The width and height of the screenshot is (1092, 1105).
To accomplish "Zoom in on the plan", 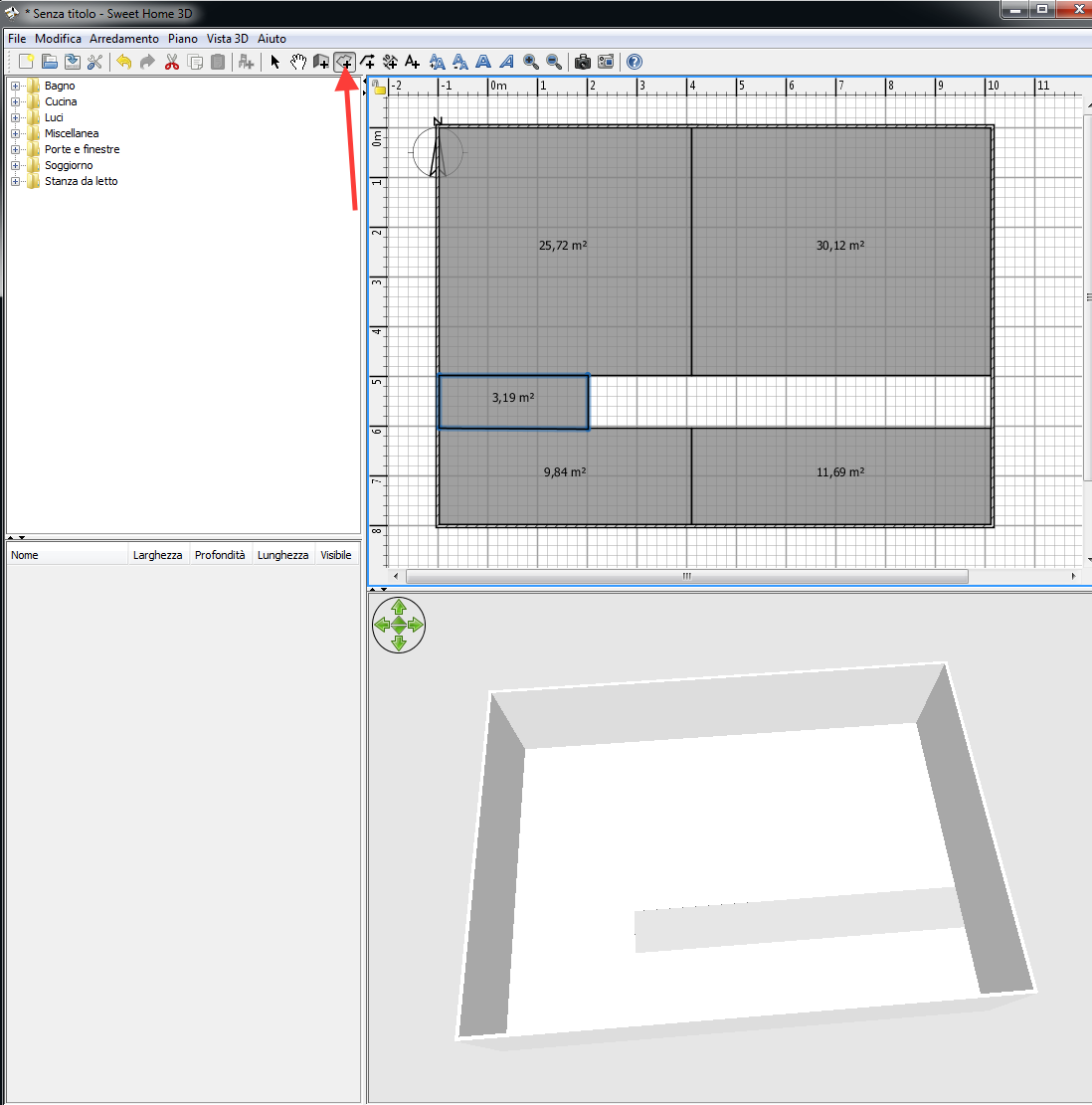I will point(531,62).
